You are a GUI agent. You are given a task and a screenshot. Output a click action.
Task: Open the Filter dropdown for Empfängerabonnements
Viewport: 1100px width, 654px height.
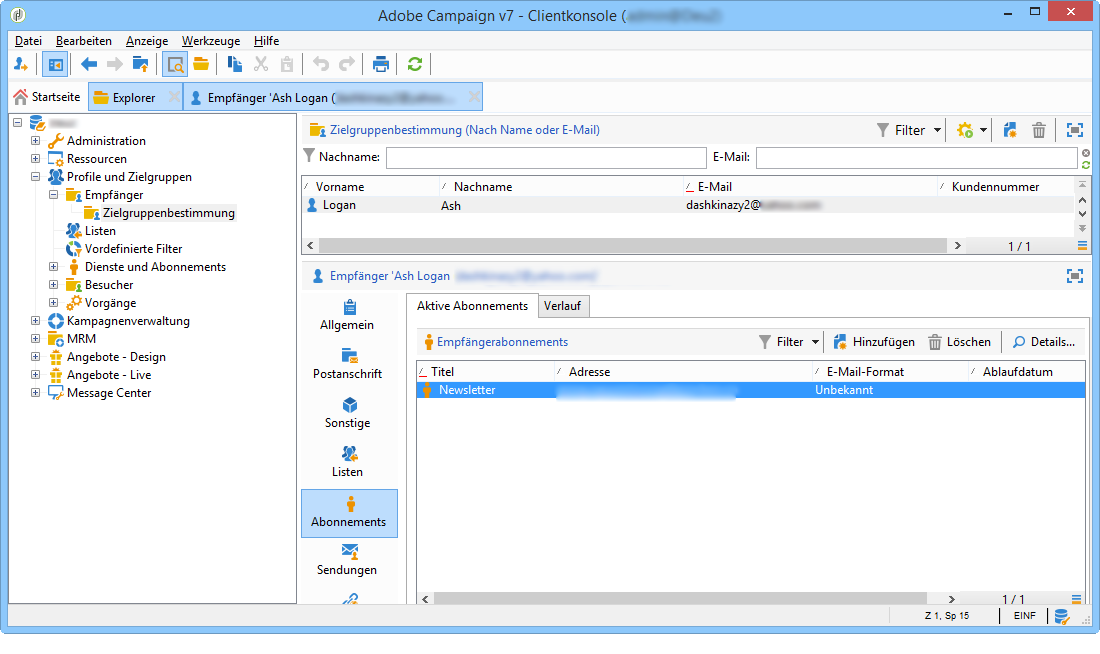[789, 342]
